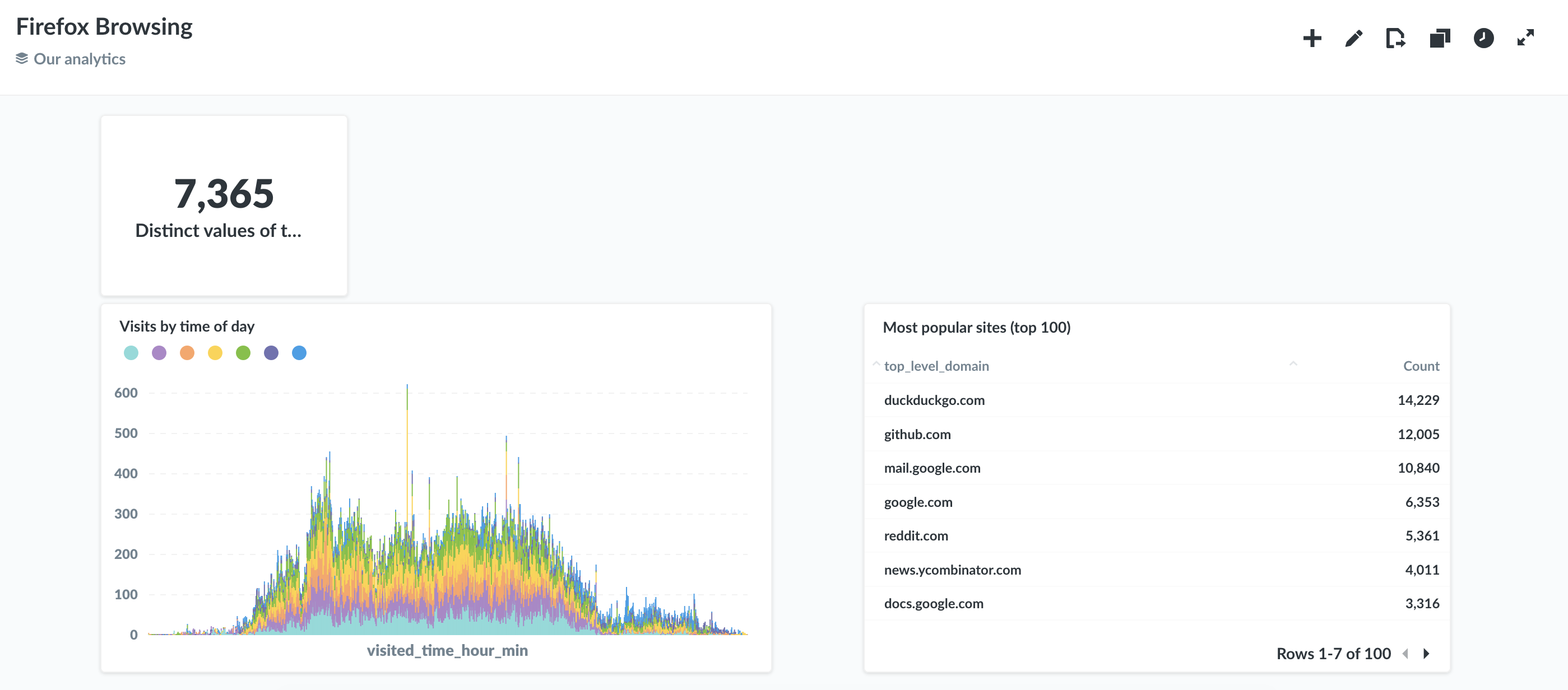Go to the previous page of table rows

click(x=1405, y=654)
